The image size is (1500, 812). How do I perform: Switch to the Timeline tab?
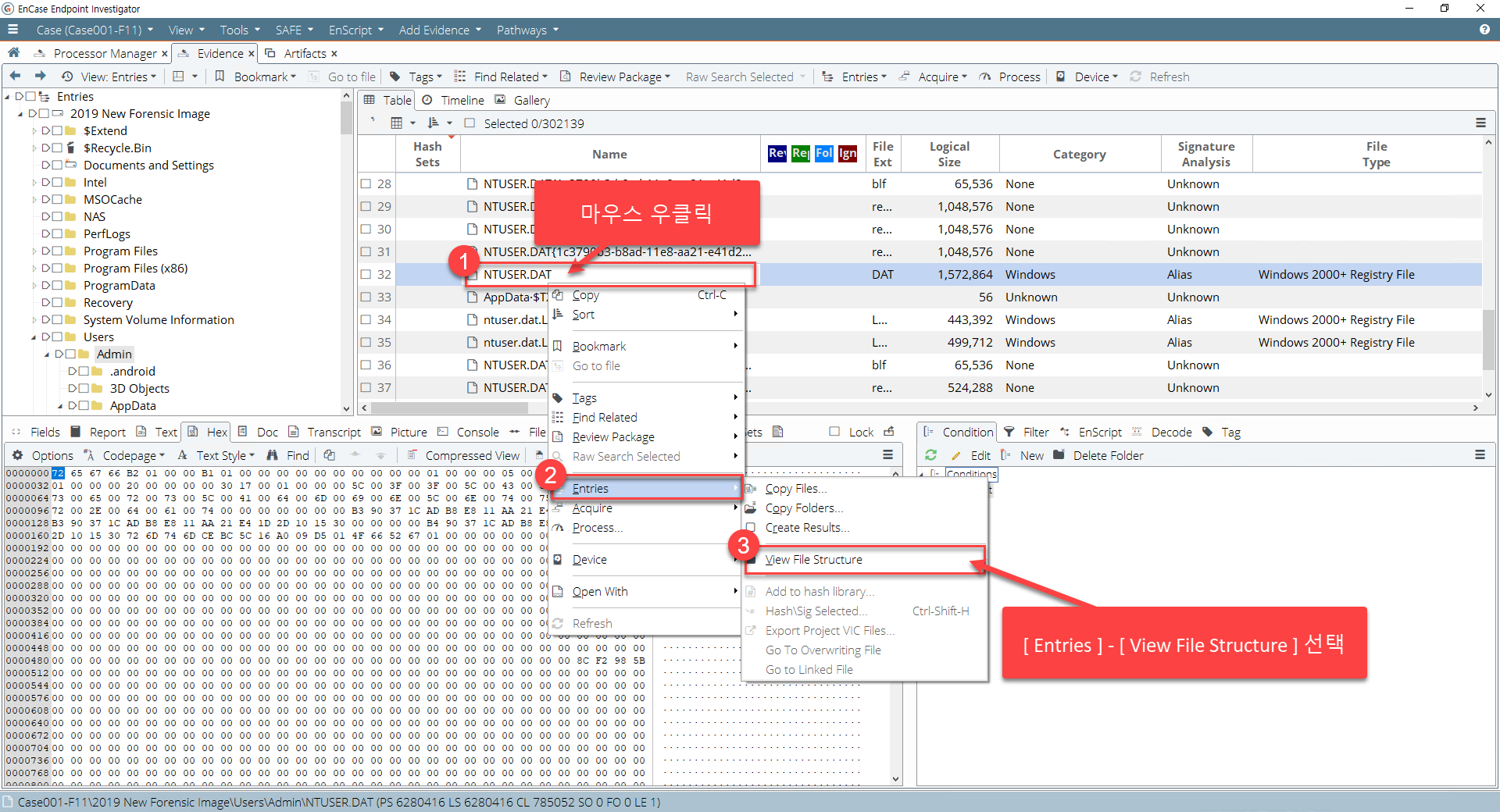click(x=462, y=100)
